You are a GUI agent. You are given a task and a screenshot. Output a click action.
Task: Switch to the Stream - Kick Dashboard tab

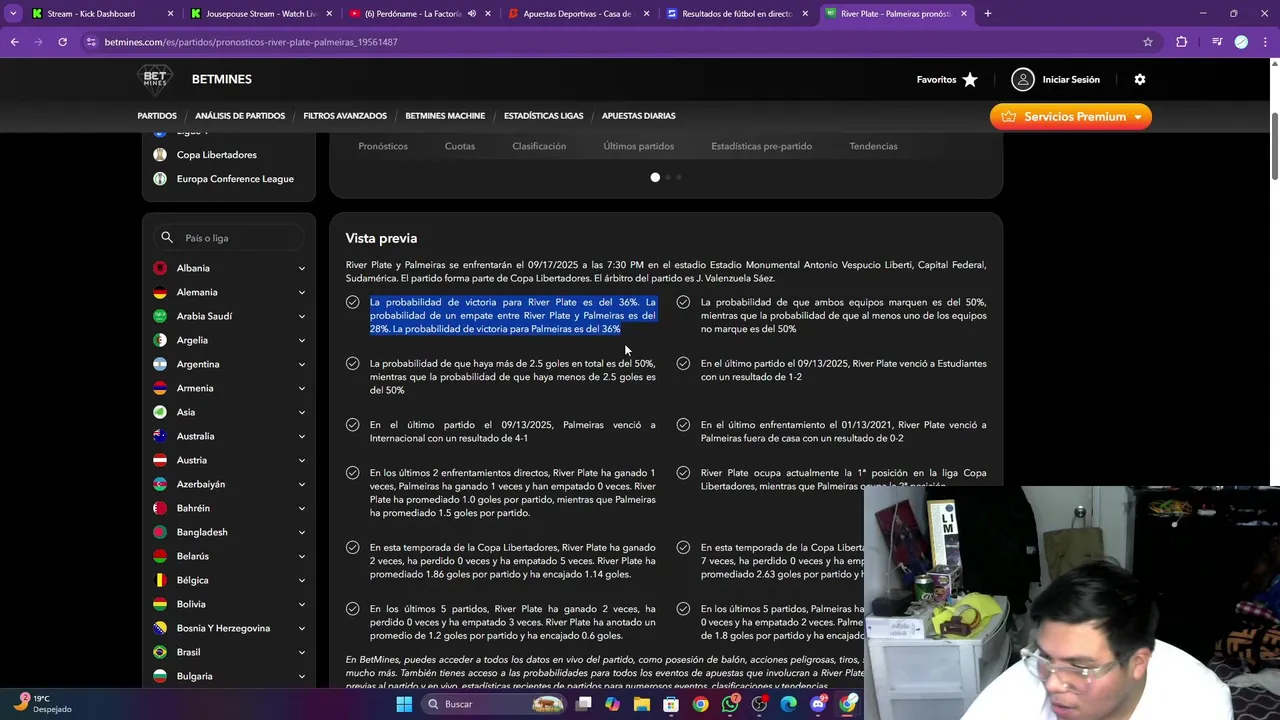[x=103, y=14]
